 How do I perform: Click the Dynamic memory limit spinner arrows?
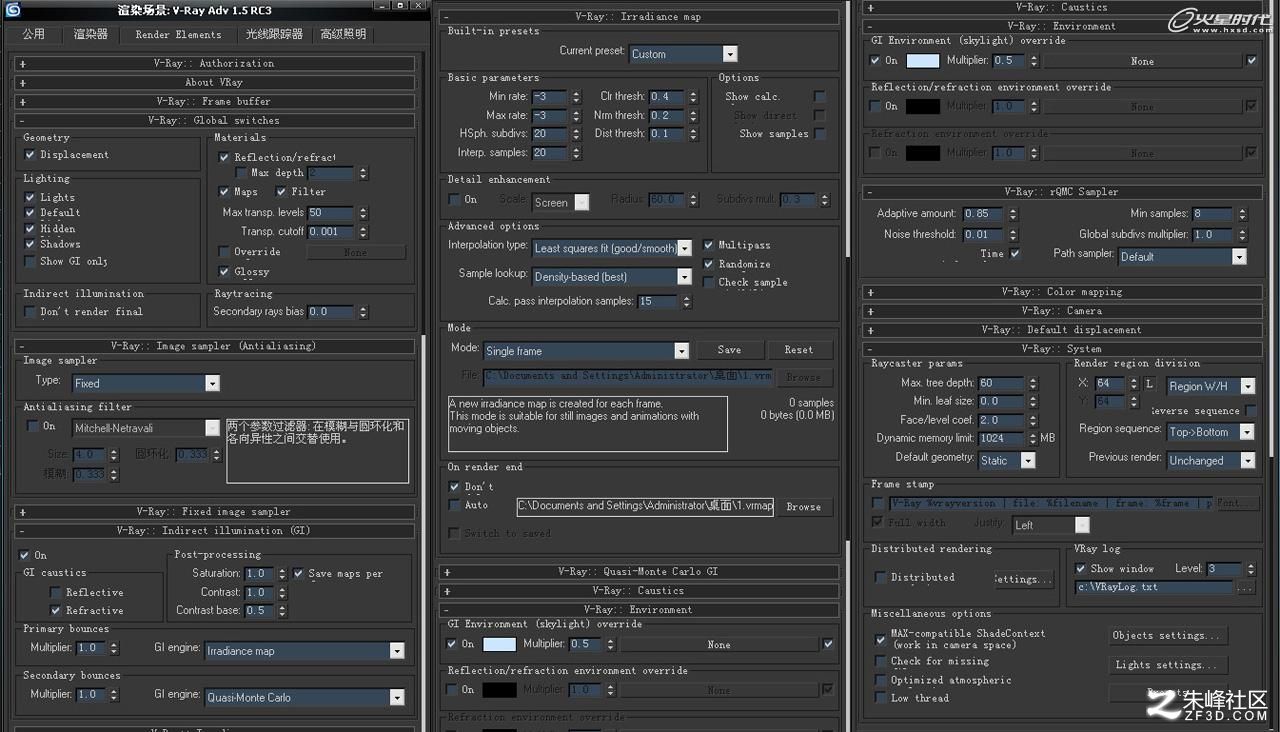pyautogui.click(x=1031, y=438)
